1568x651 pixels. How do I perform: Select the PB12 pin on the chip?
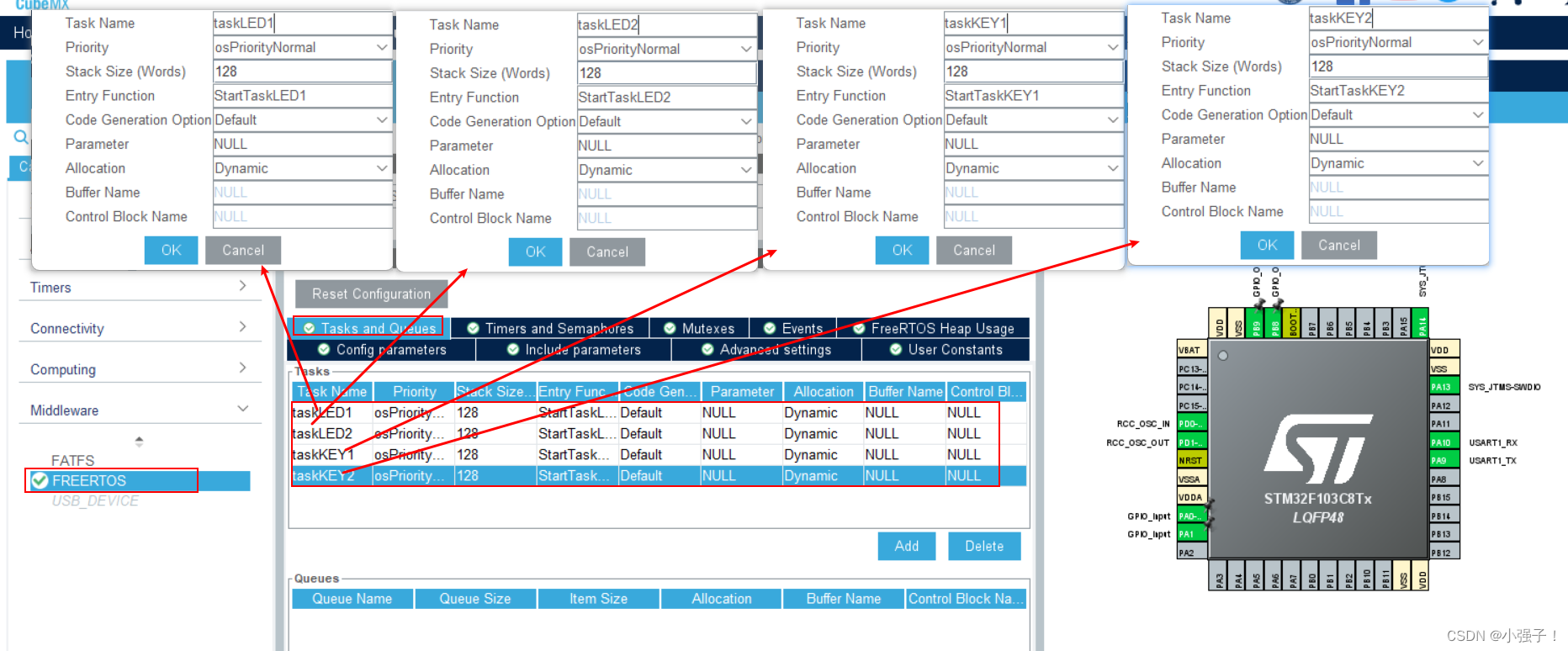pyautogui.click(x=1444, y=553)
